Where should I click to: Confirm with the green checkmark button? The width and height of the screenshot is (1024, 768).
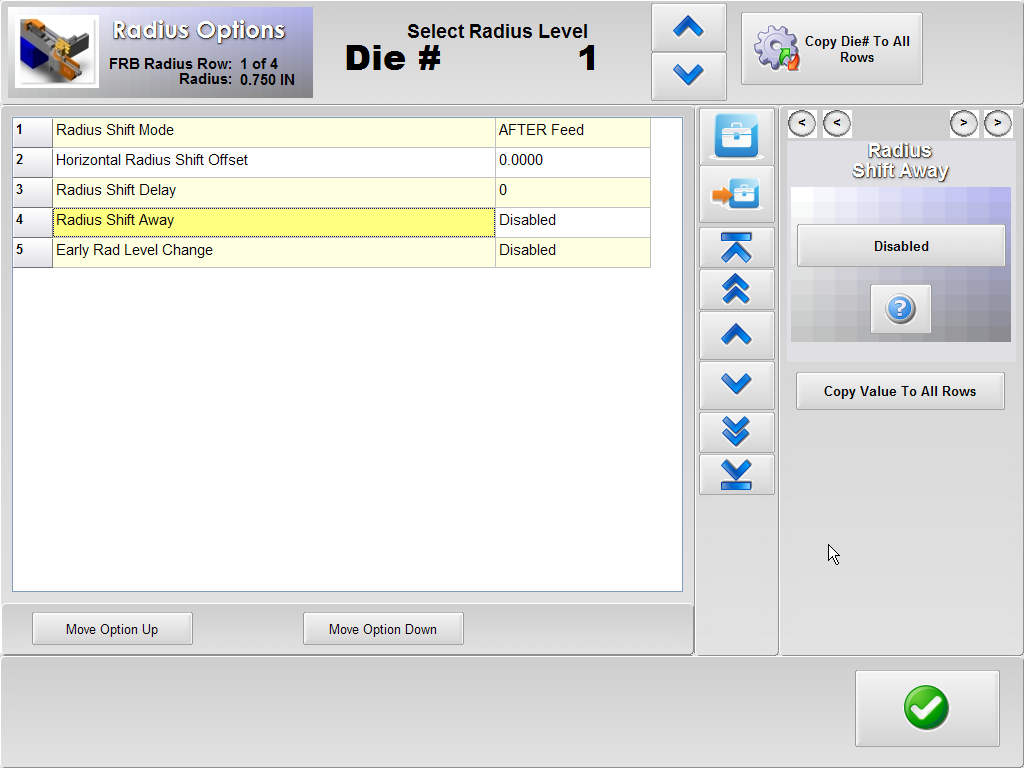tap(926, 708)
